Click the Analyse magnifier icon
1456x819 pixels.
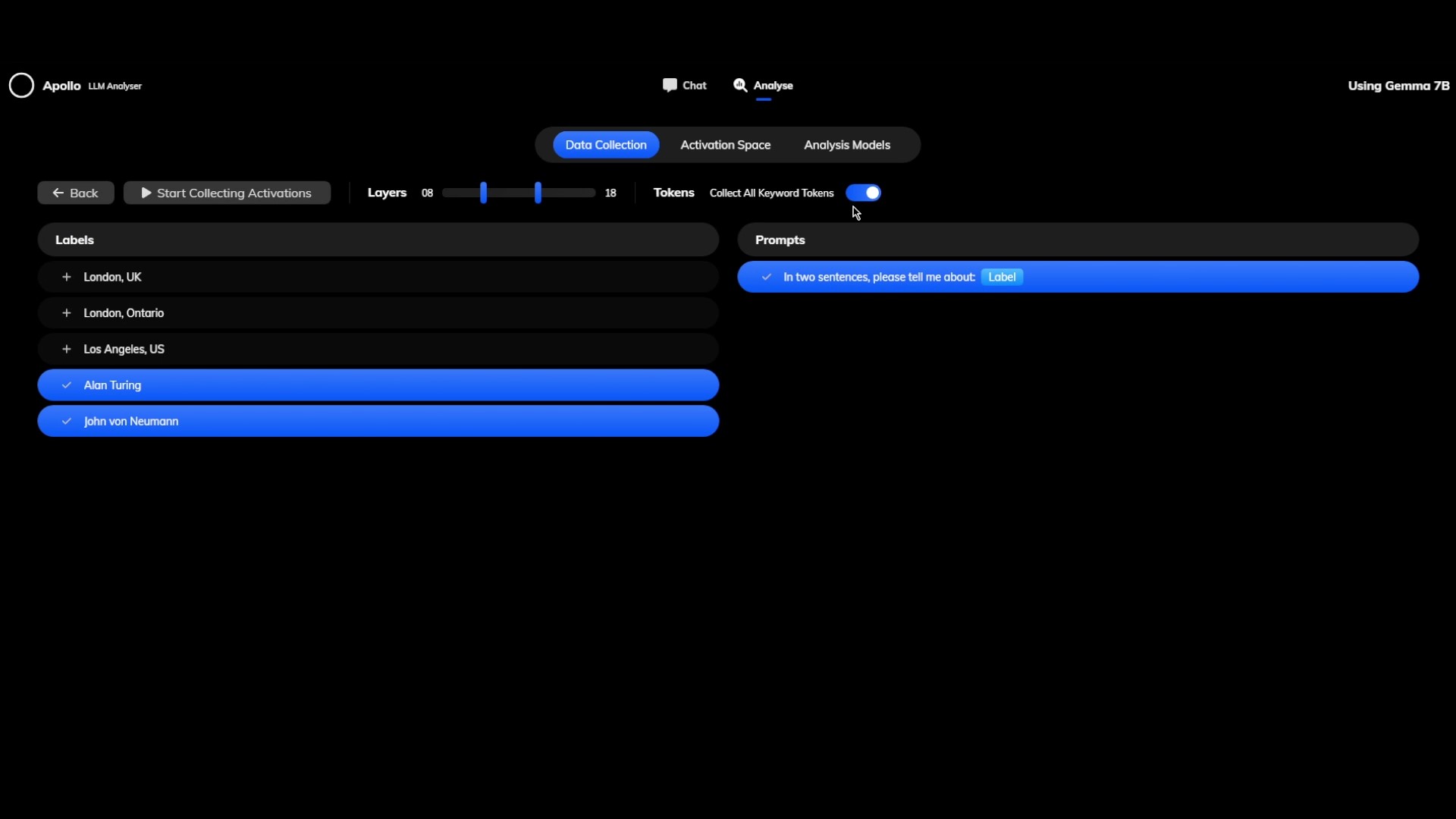[x=740, y=85]
